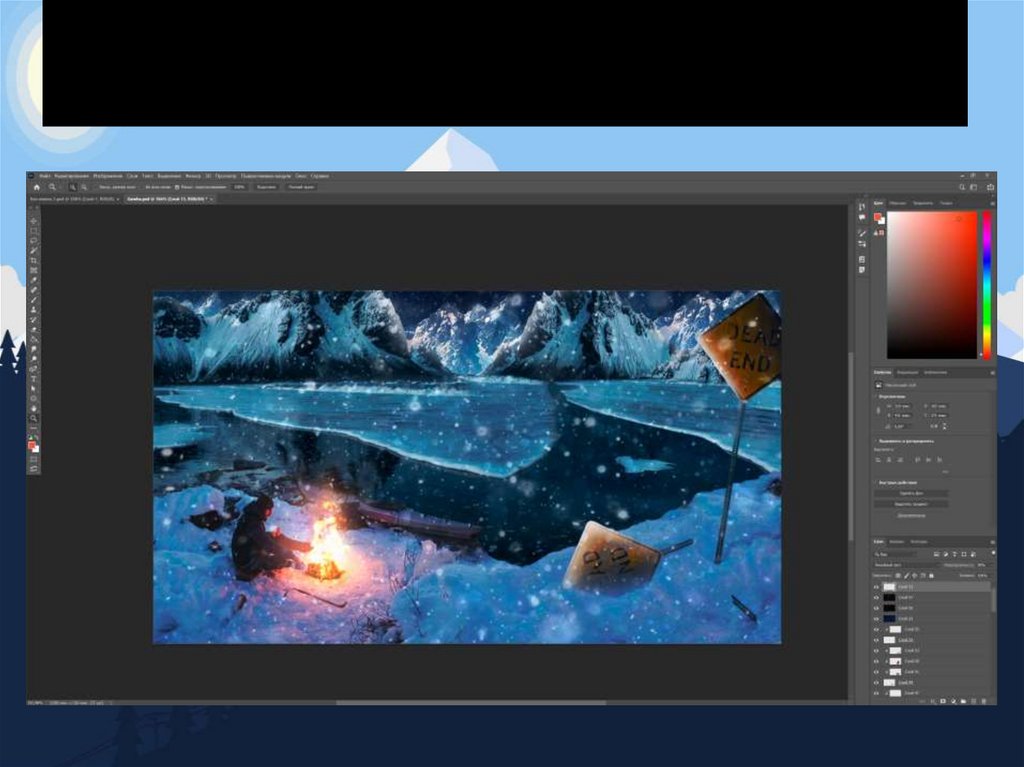Create a new adjustment layer from the footer

tap(953, 701)
